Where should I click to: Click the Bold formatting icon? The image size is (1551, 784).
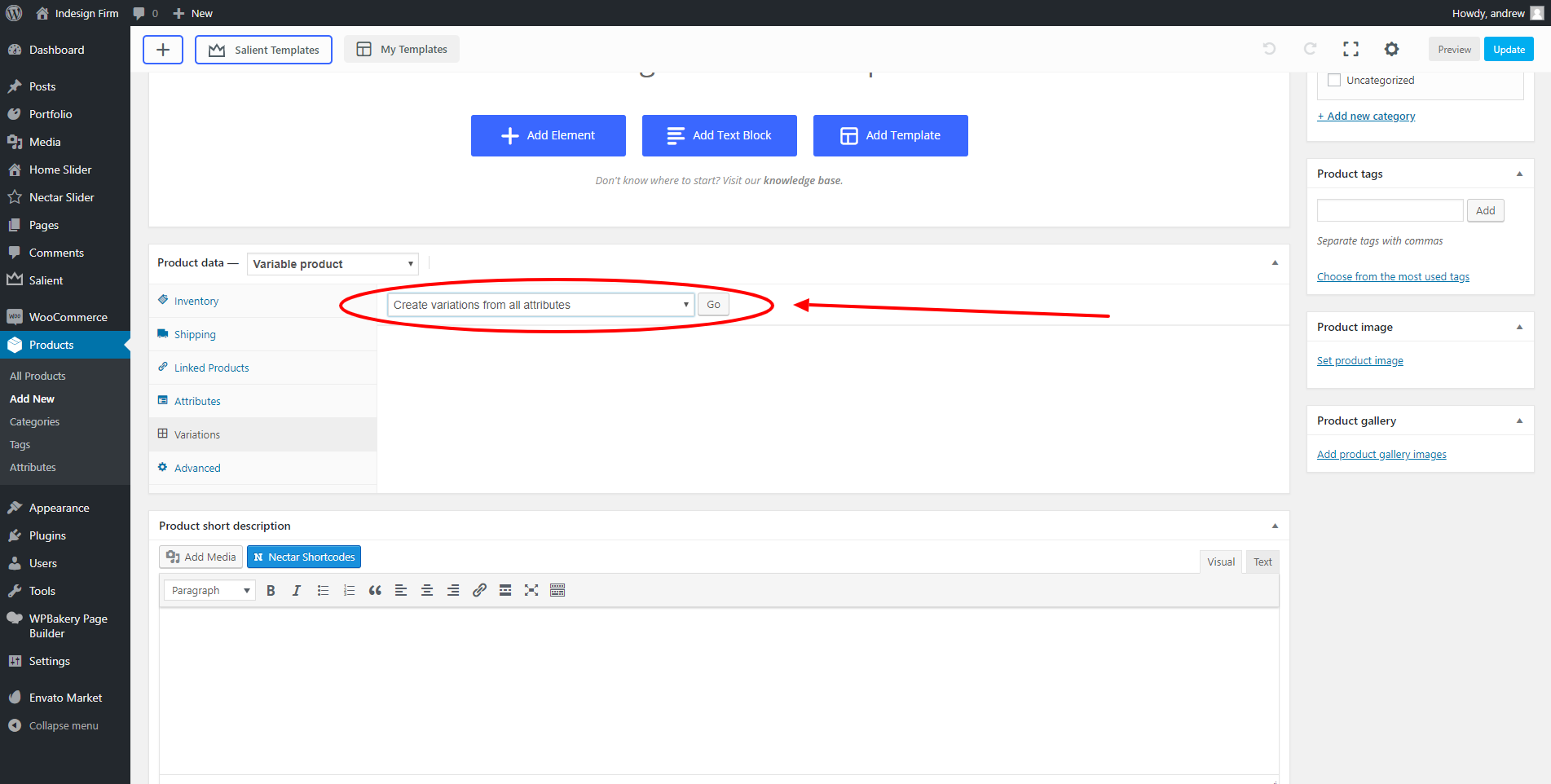click(271, 591)
